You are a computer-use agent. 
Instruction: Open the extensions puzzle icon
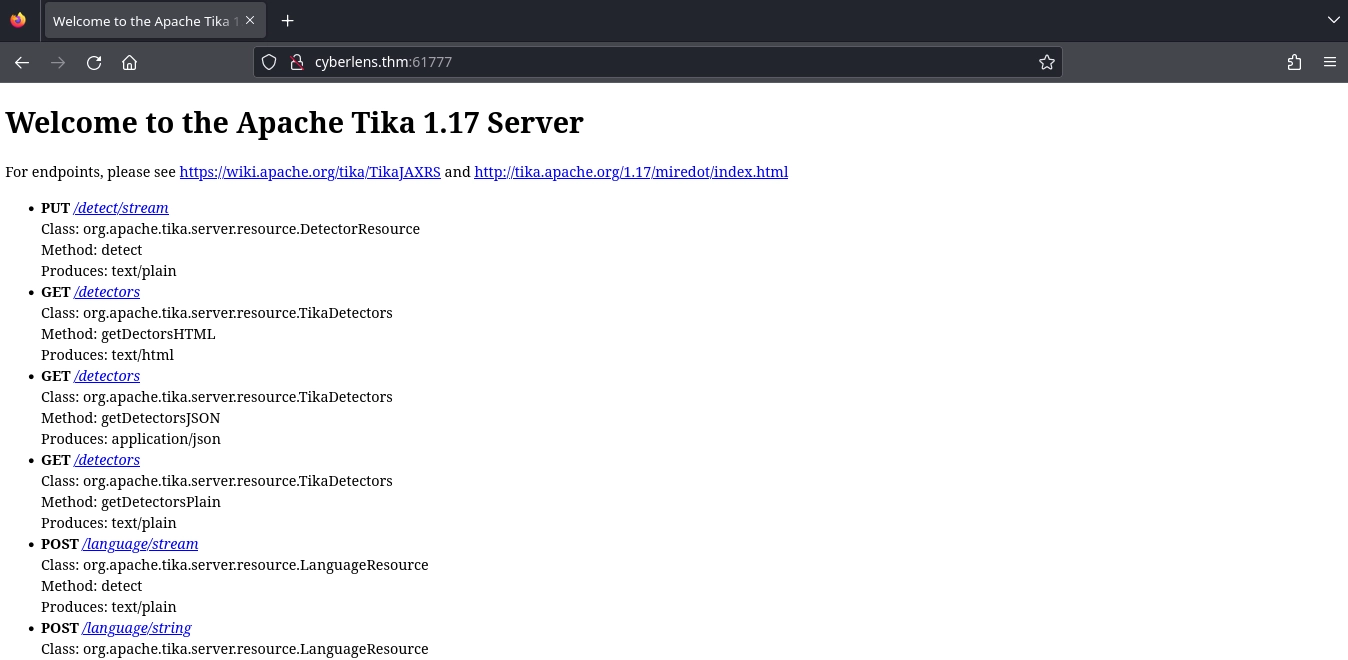click(1294, 62)
